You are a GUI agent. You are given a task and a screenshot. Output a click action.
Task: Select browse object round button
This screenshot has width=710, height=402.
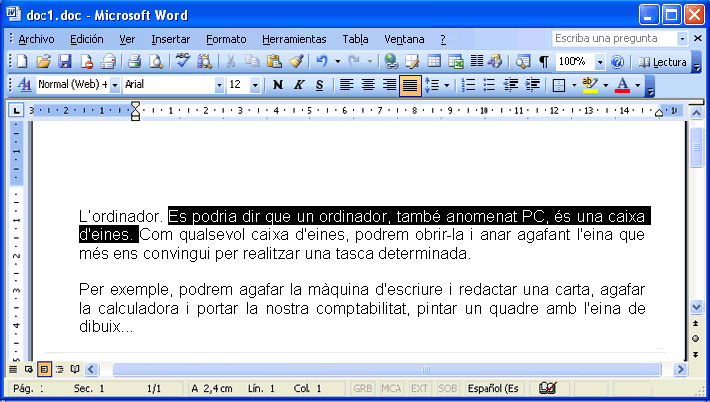point(696,339)
